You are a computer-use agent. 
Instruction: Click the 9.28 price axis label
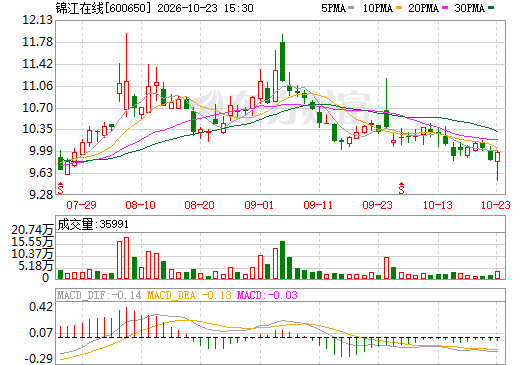coord(41,194)
